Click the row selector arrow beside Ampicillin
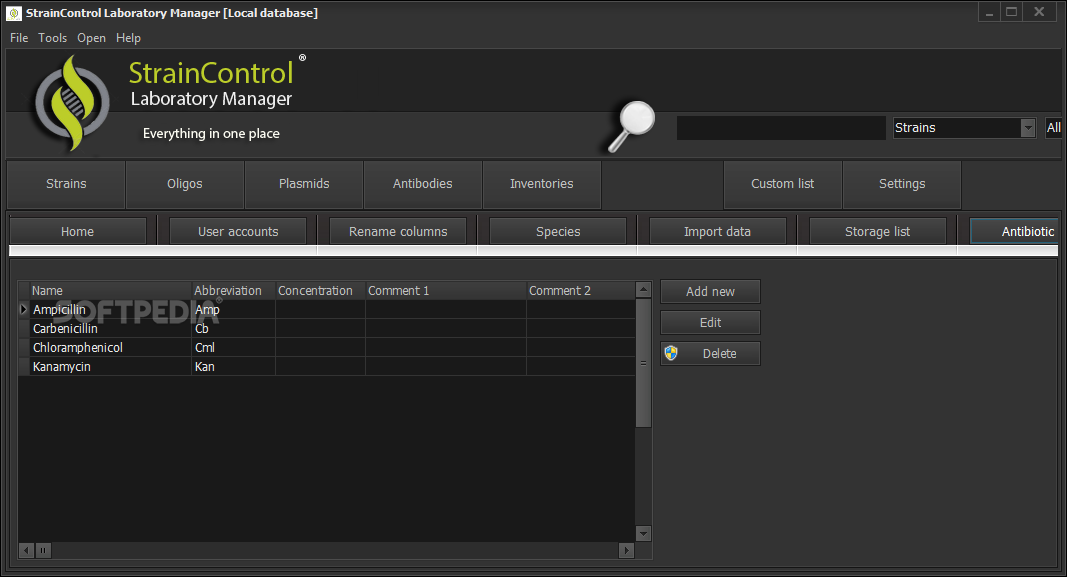Screen dimensions: 1067x577 (x=24, y=310)
